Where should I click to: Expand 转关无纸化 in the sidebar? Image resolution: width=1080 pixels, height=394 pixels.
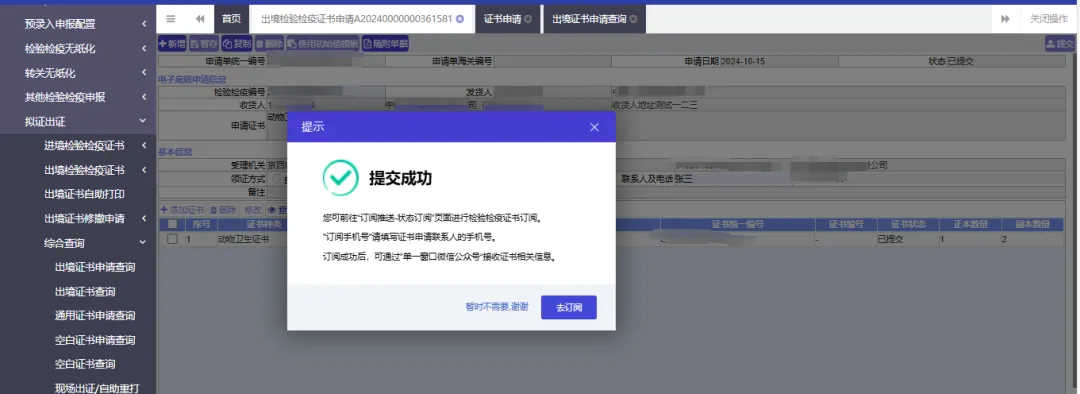click(x=78, y=72)
